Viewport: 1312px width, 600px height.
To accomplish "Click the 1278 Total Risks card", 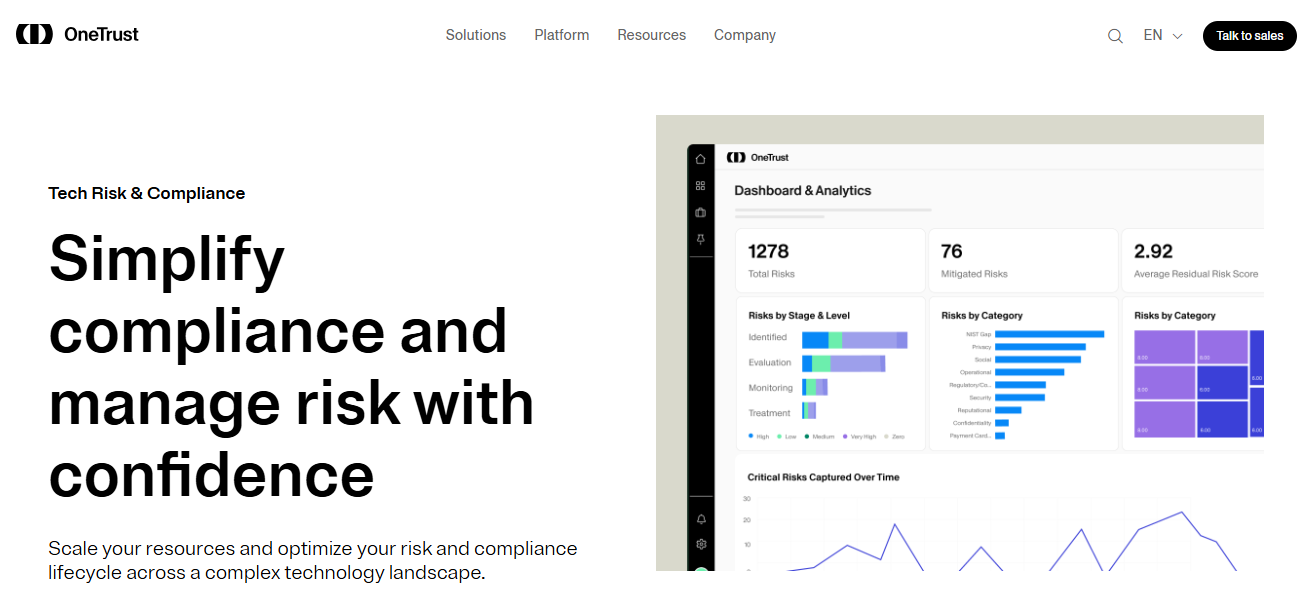I will (830, 259).
